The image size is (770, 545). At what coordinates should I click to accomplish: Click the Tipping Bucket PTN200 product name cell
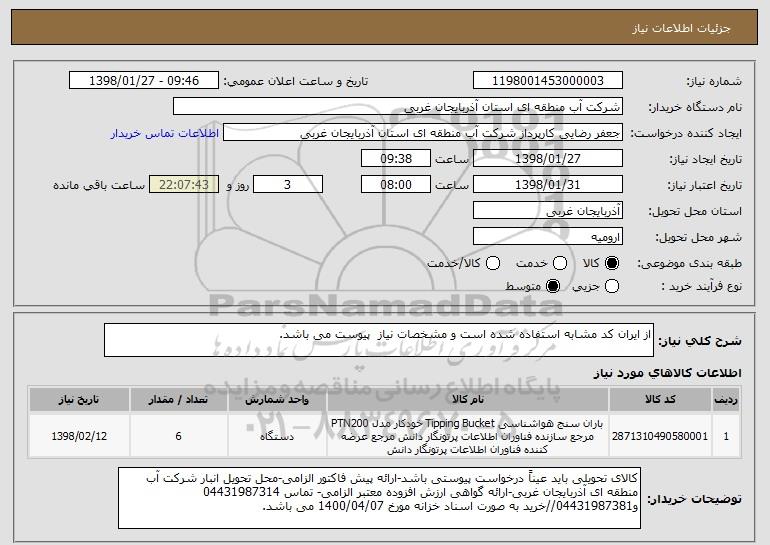tap(468, 436)
